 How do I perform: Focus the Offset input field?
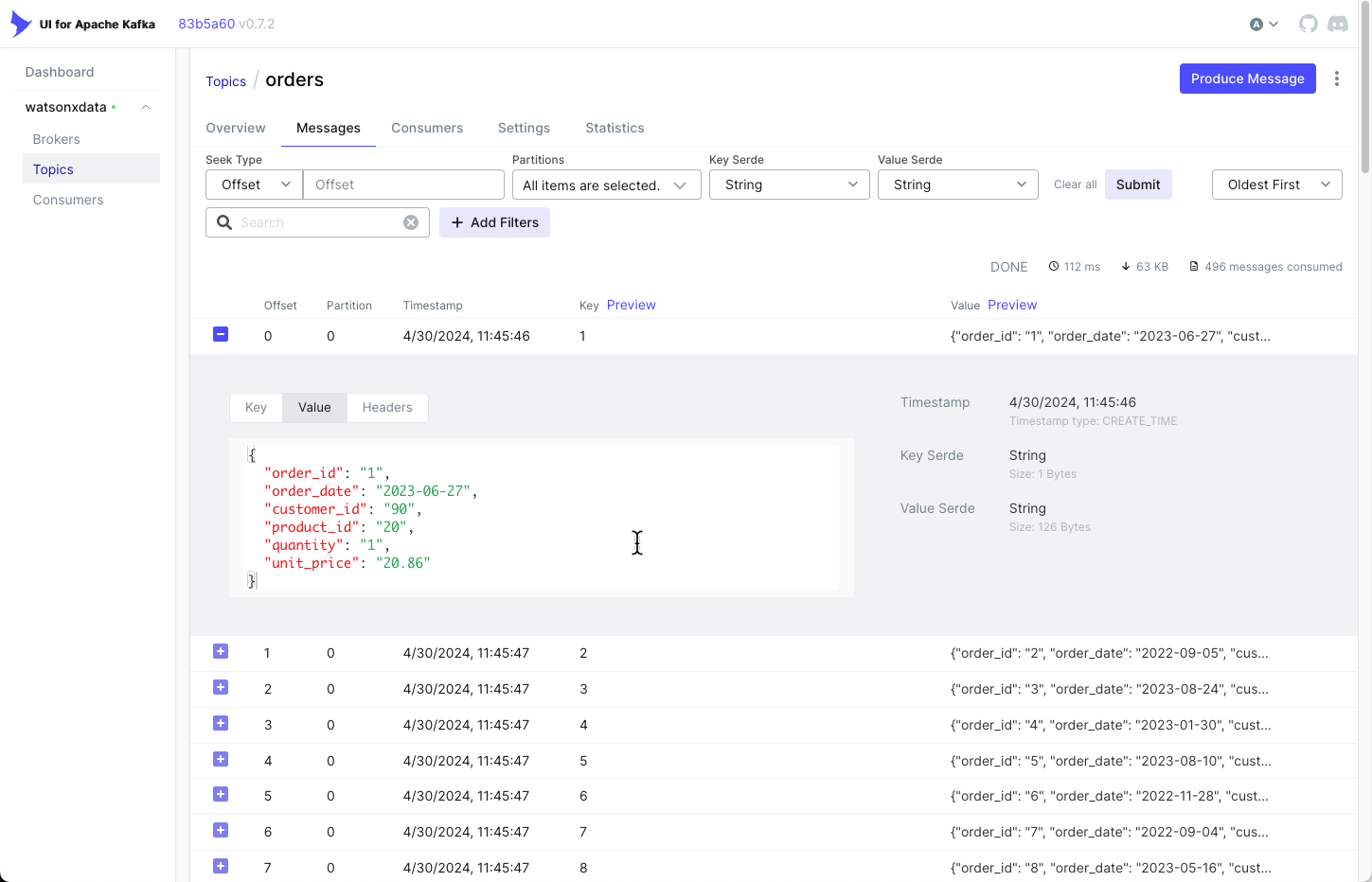[403, 185]
